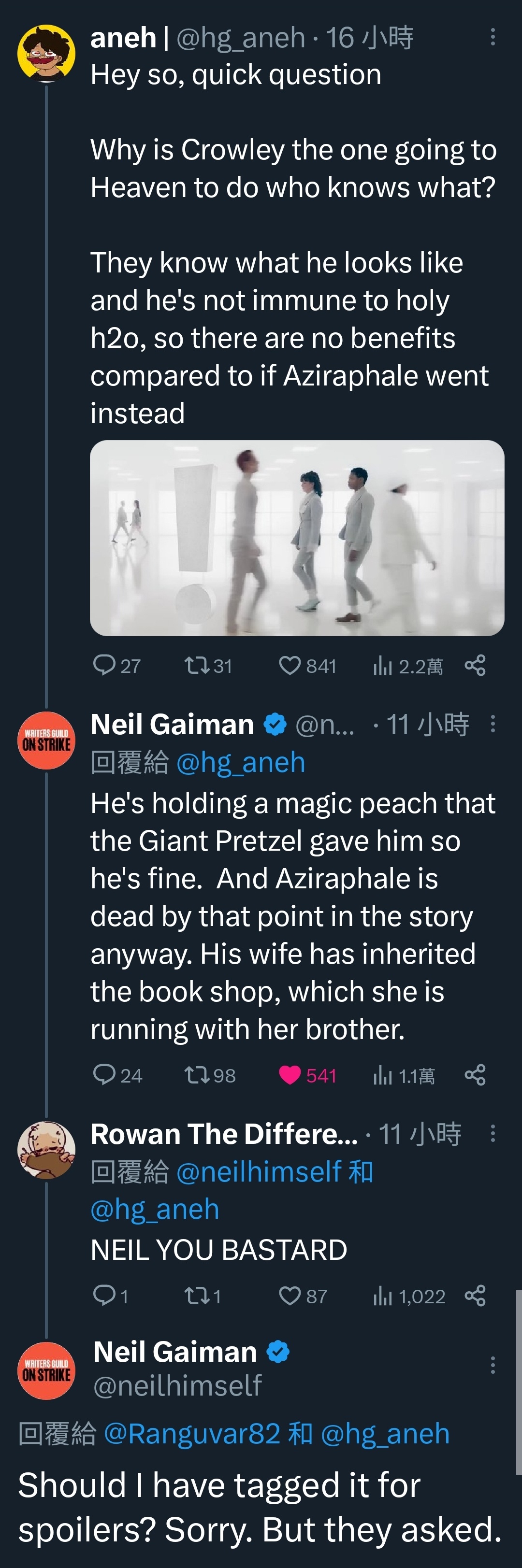This screenshot has width=522, height=1568.
Task: Retweet aneh's tweet with 31 retweets
Action: (x=197, y=665)
